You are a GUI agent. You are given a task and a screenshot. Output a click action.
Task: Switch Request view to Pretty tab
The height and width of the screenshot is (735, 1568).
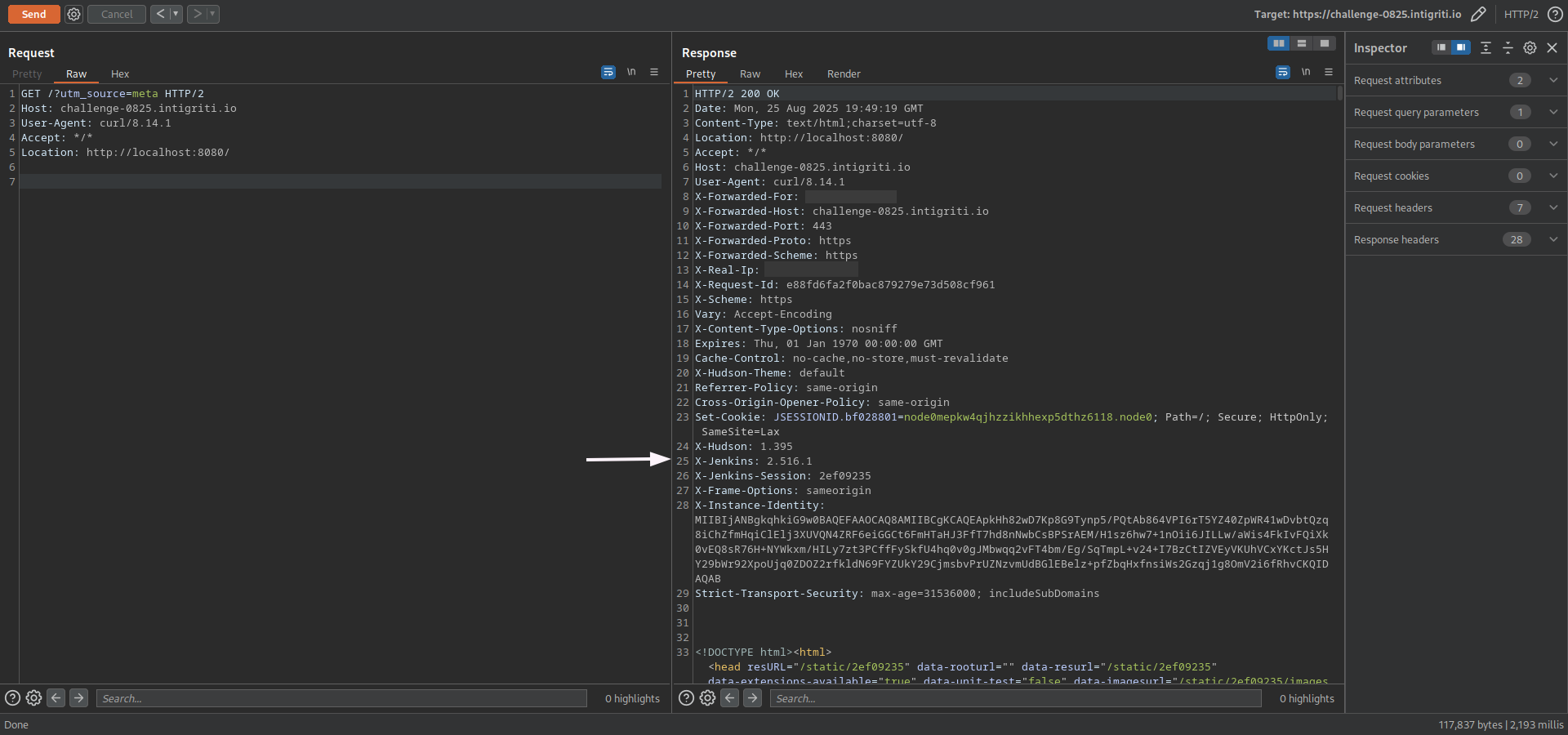coord(27,73)
